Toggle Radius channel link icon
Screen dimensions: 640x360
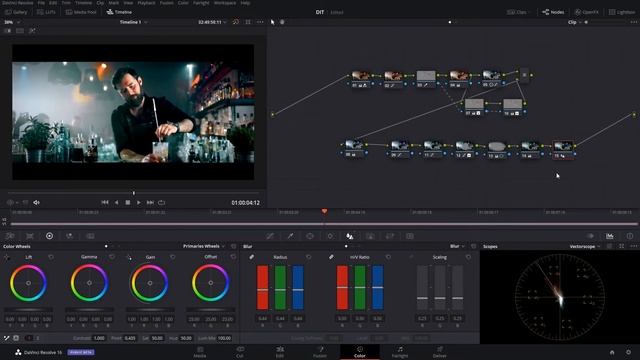coord(251,257)
